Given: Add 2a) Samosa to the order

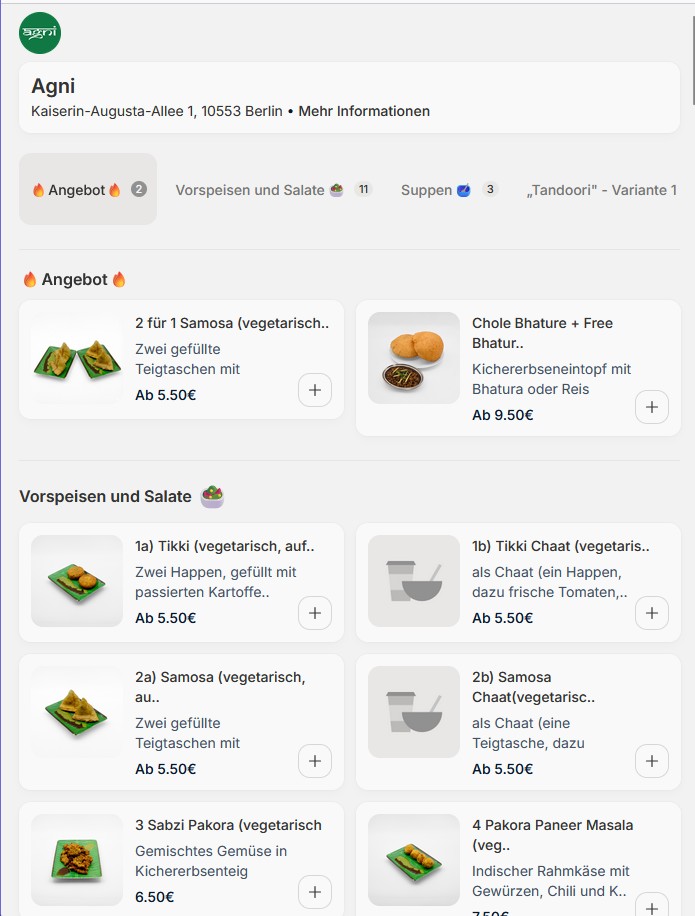Looking at the screenshot, I should (315, 762).
